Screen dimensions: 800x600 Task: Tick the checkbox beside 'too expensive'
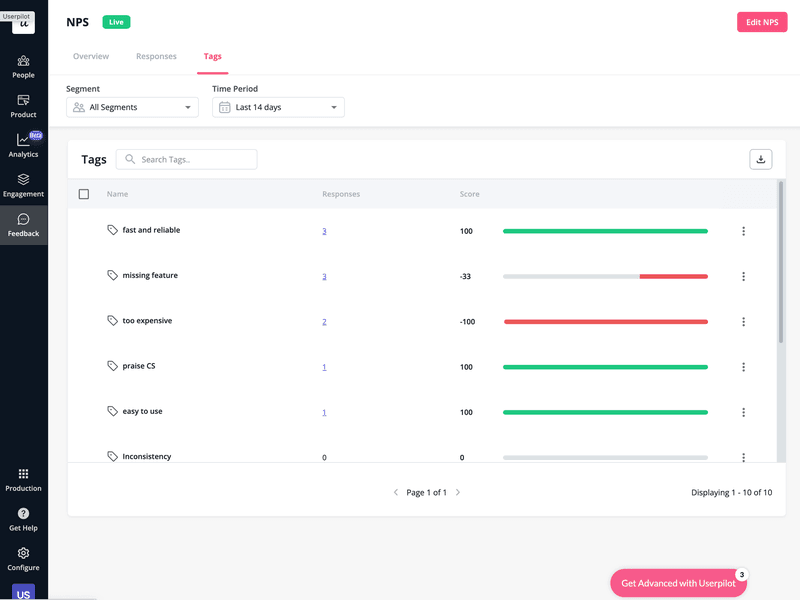point(84,321)
